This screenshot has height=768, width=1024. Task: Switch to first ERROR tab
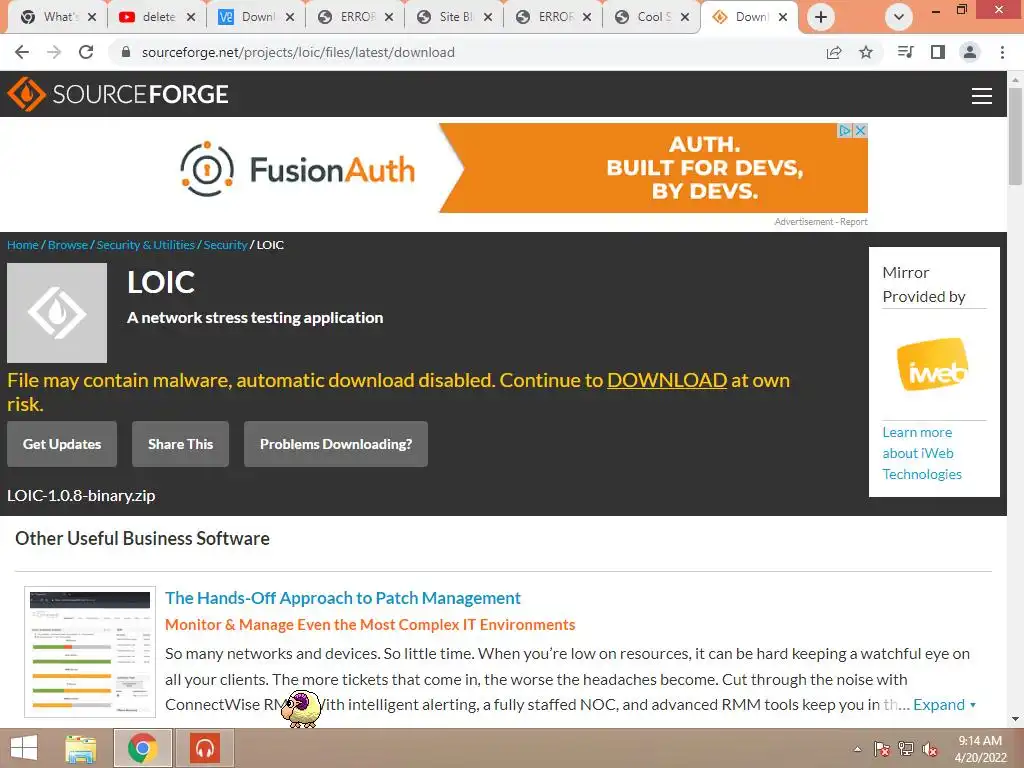coord(356,17)
